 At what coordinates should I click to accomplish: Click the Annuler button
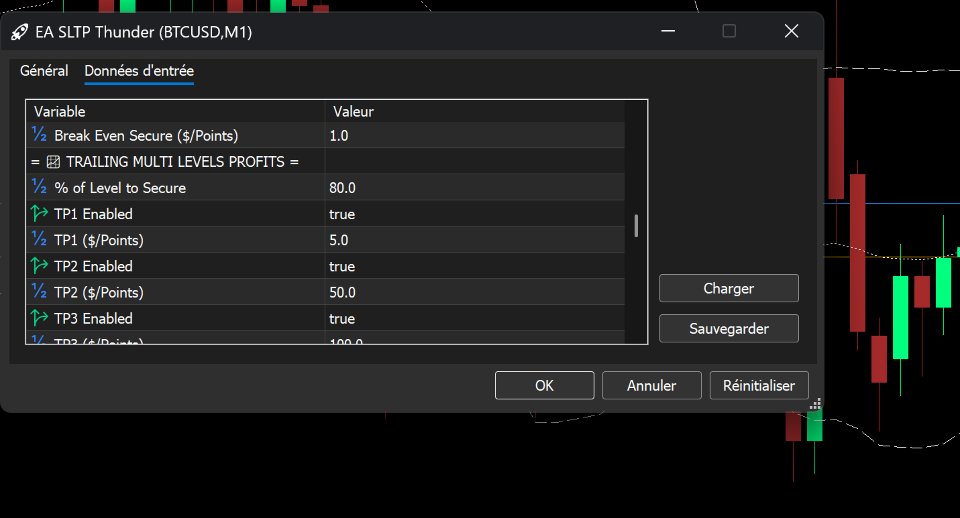pos(651,385)
